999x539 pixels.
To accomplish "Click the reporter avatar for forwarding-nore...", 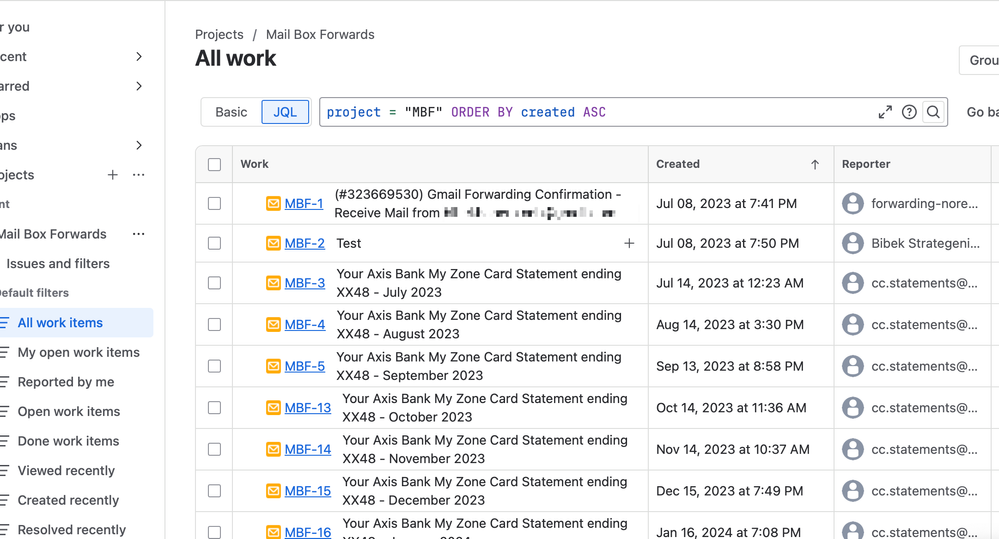I will click(852, 203).
